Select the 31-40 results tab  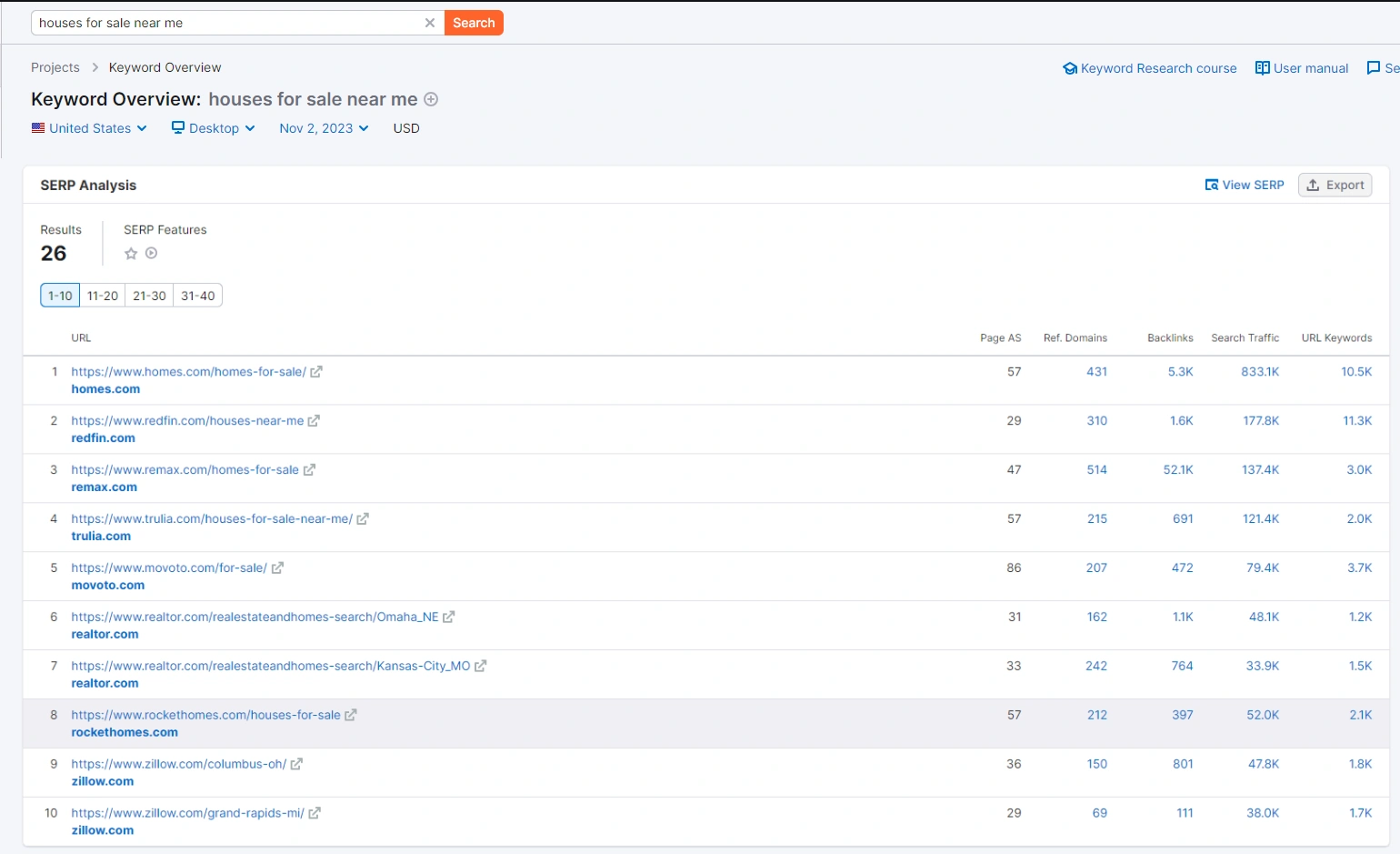click(x=198, y=296)
